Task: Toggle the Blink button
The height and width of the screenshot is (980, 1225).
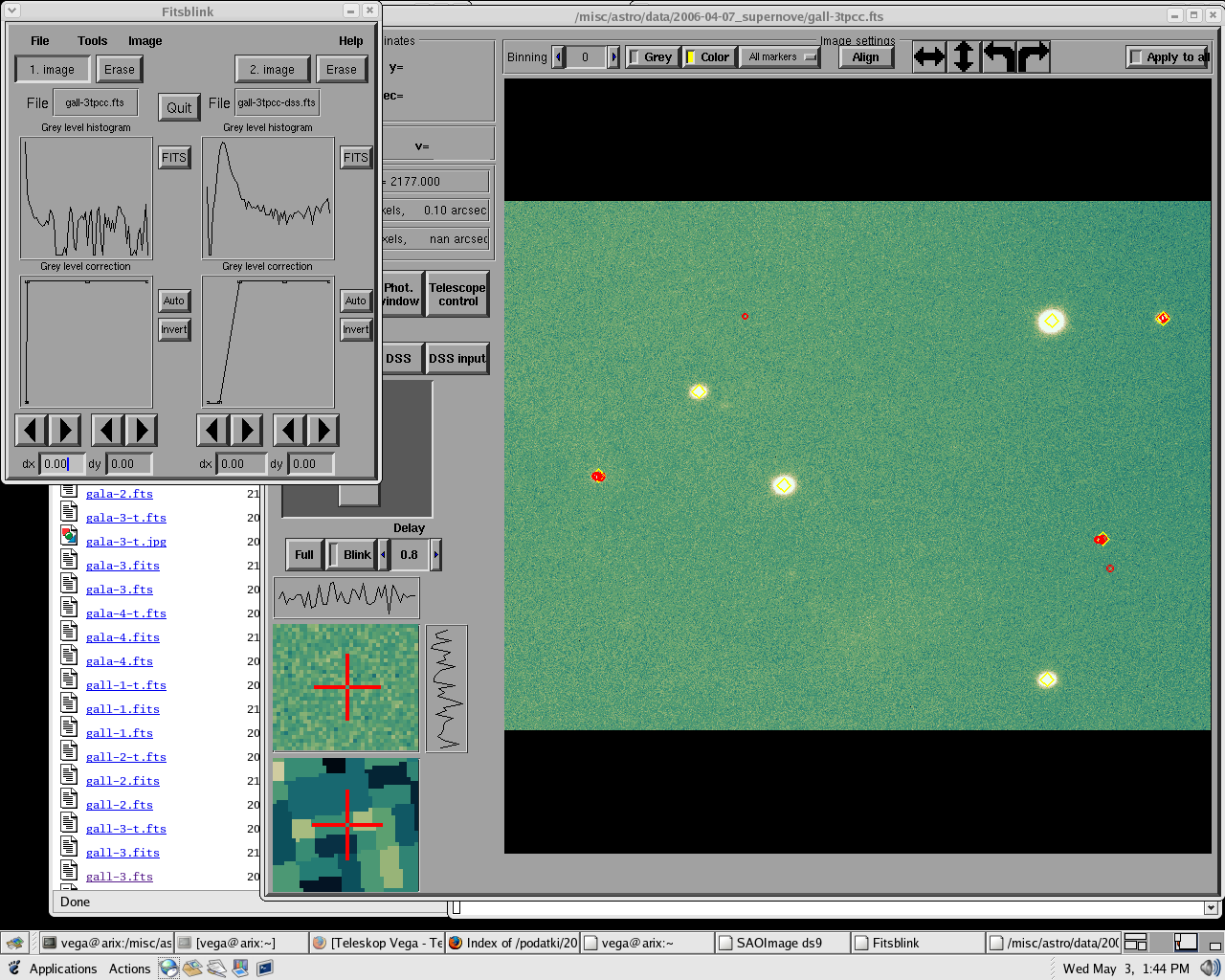Action: click(x=351, y=555)
